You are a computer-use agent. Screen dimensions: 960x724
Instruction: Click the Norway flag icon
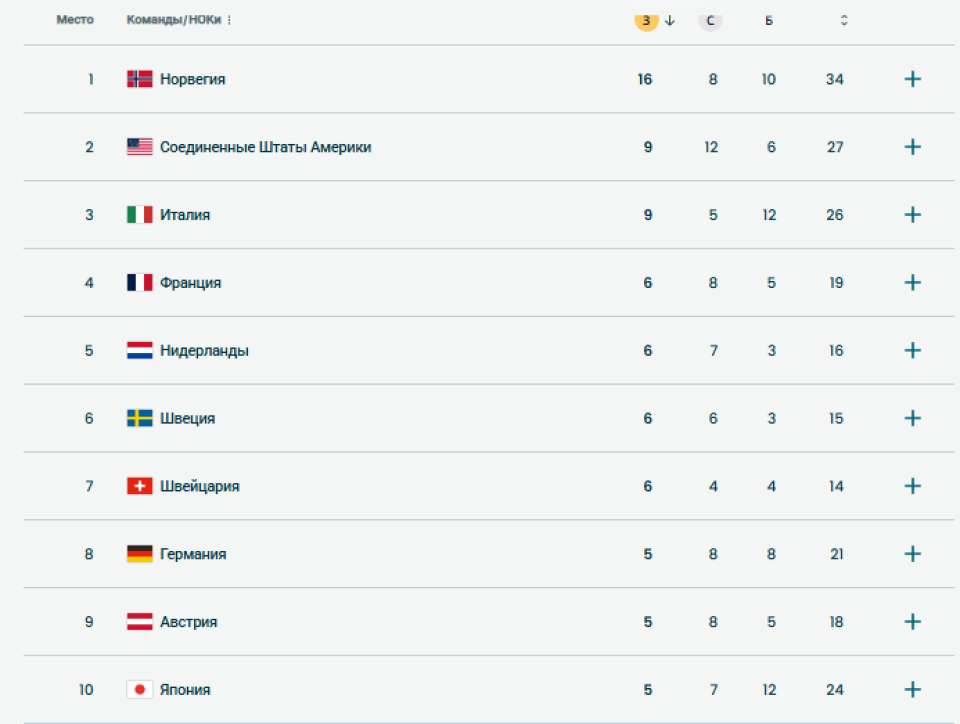click(x=140, y=78)
